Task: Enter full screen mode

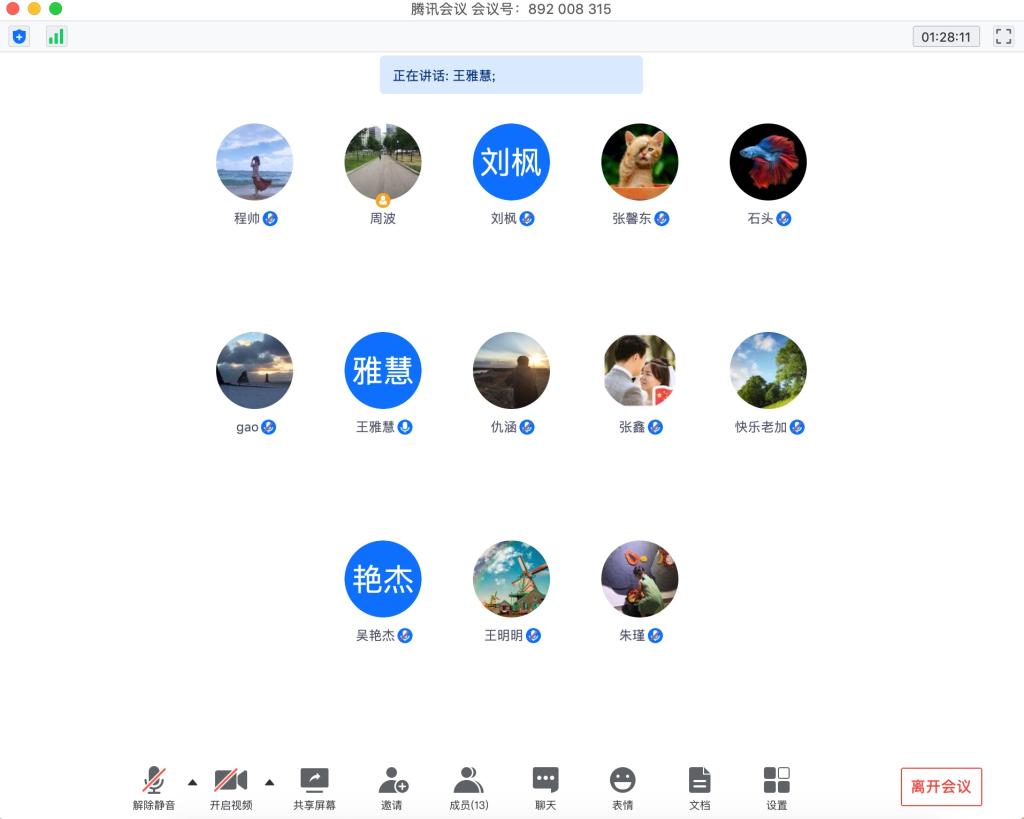Action: 1003,37
